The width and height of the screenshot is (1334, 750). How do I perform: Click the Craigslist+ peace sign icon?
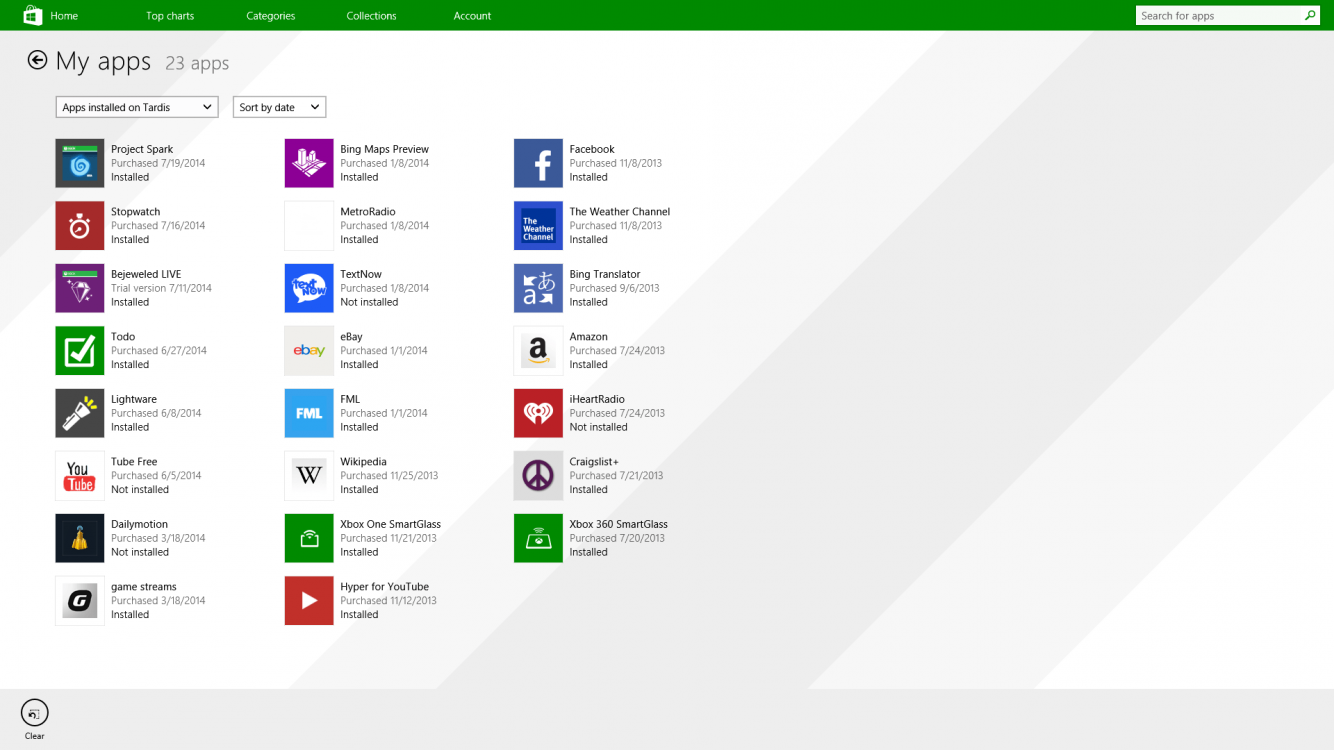[x=538, y=476]
